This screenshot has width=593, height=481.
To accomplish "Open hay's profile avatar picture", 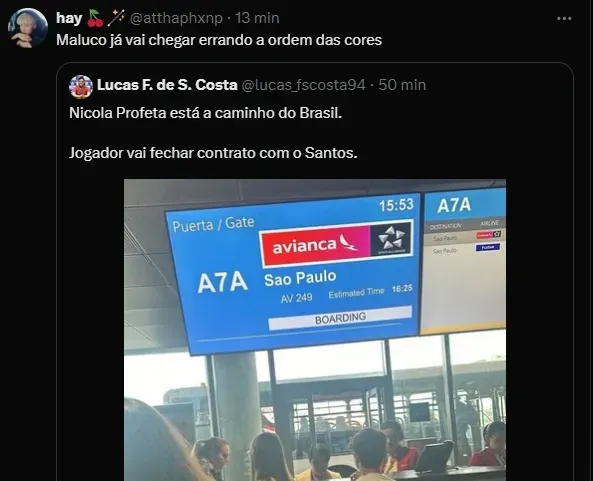I will point(28,28).
